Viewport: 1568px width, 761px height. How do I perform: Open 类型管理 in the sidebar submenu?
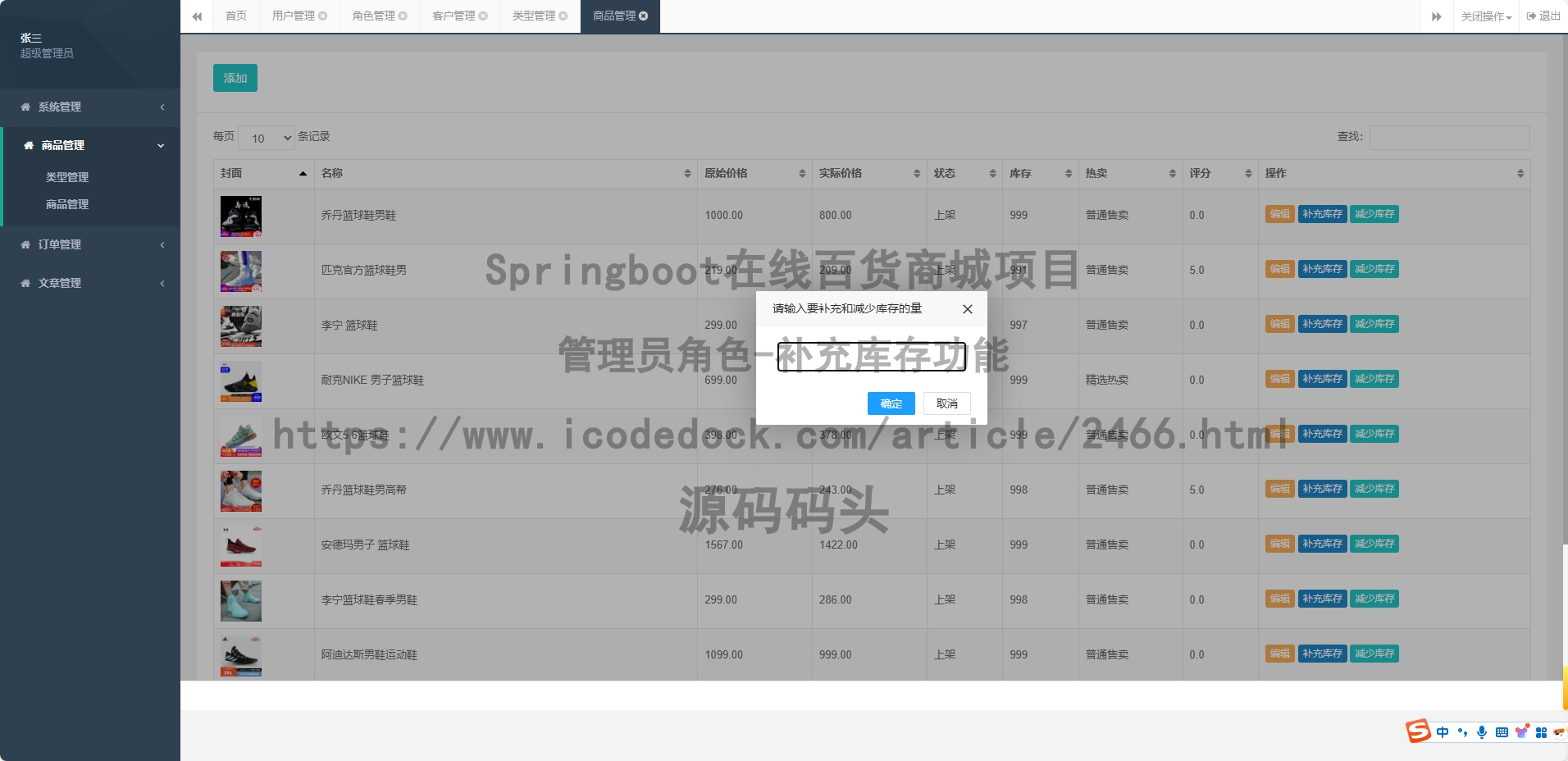pos(67,177)
